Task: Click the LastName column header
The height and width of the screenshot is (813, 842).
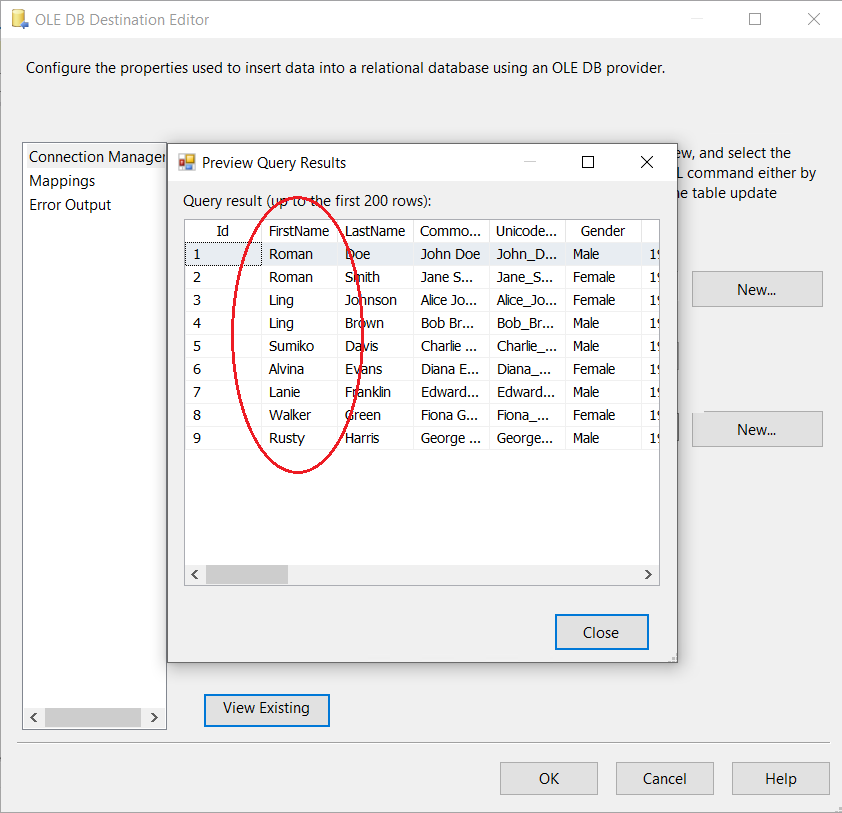Action: pos(375,231)
